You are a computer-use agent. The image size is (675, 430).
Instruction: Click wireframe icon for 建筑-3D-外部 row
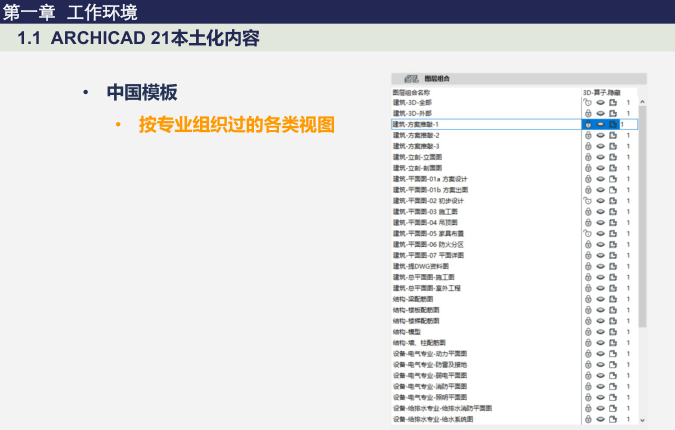[x=613, y=113]
